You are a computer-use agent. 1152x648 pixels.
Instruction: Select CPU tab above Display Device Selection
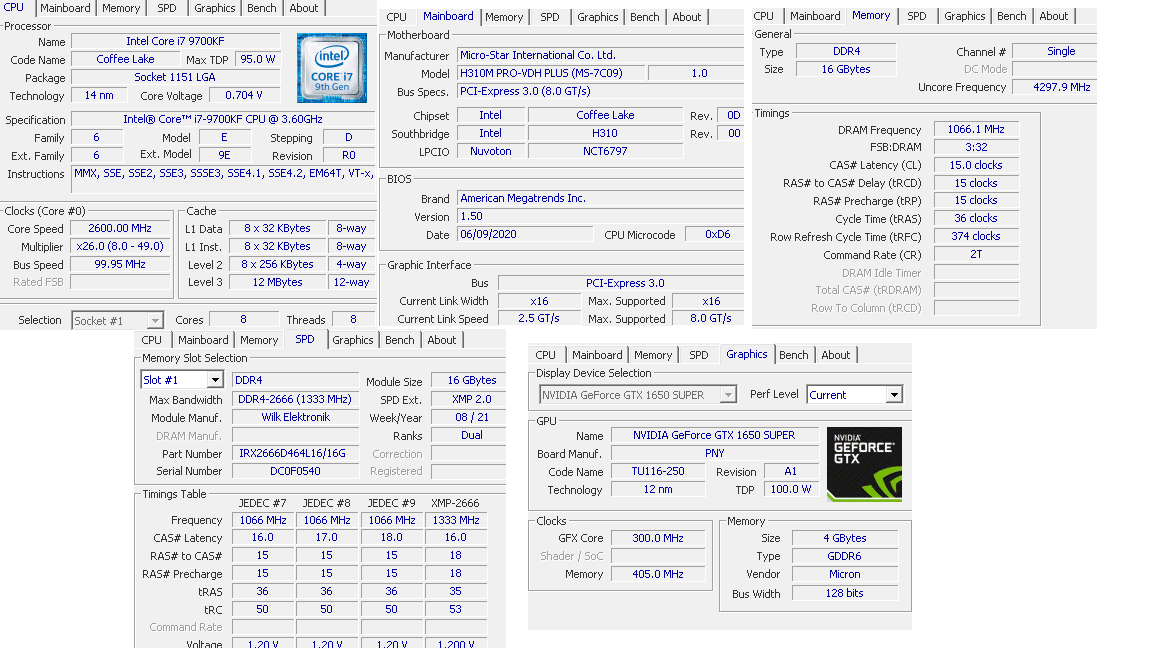[545, 355]
